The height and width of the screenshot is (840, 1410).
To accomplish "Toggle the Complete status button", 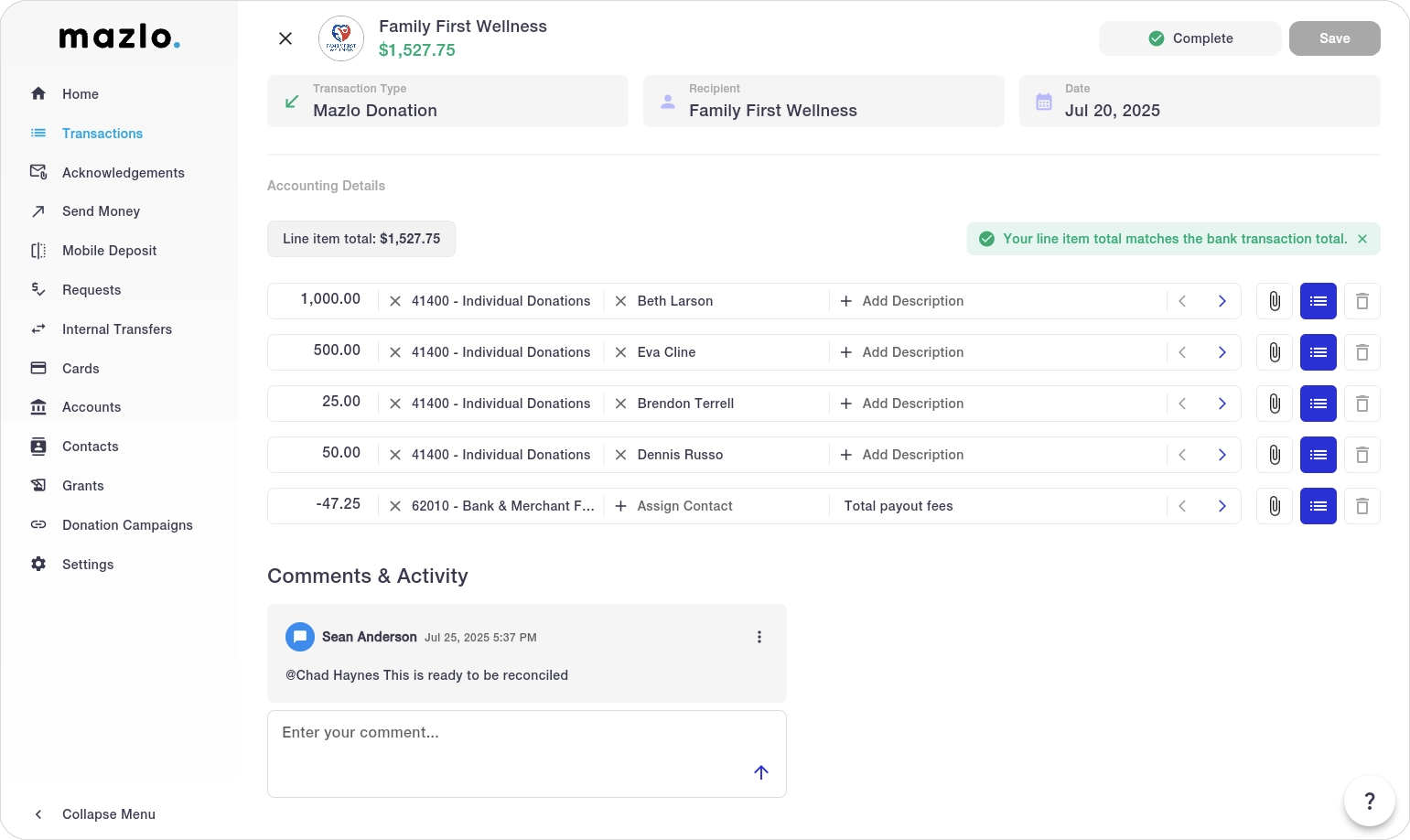I will [1189, 38].
